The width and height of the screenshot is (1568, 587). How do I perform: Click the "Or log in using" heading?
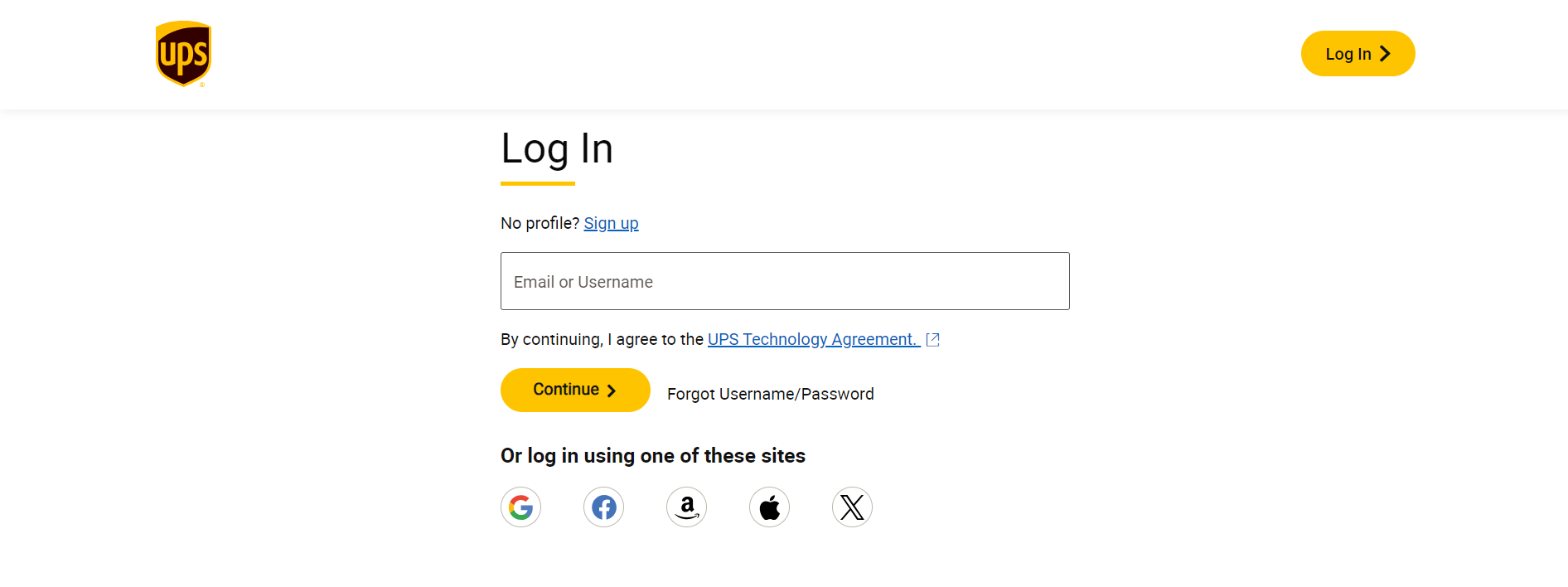pyautogui.click(x=653, y=456)
